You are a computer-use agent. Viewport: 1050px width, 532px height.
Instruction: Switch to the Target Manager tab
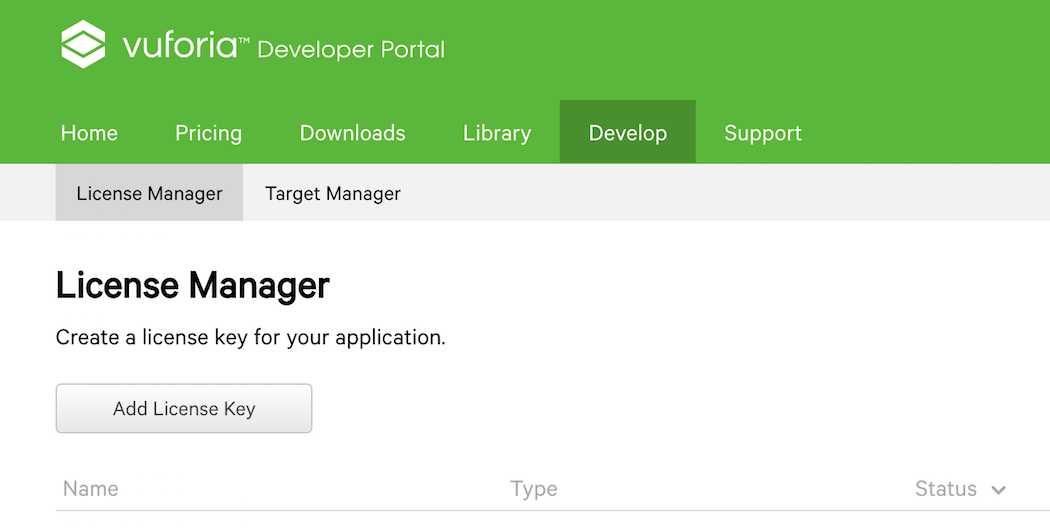point(333,194)
